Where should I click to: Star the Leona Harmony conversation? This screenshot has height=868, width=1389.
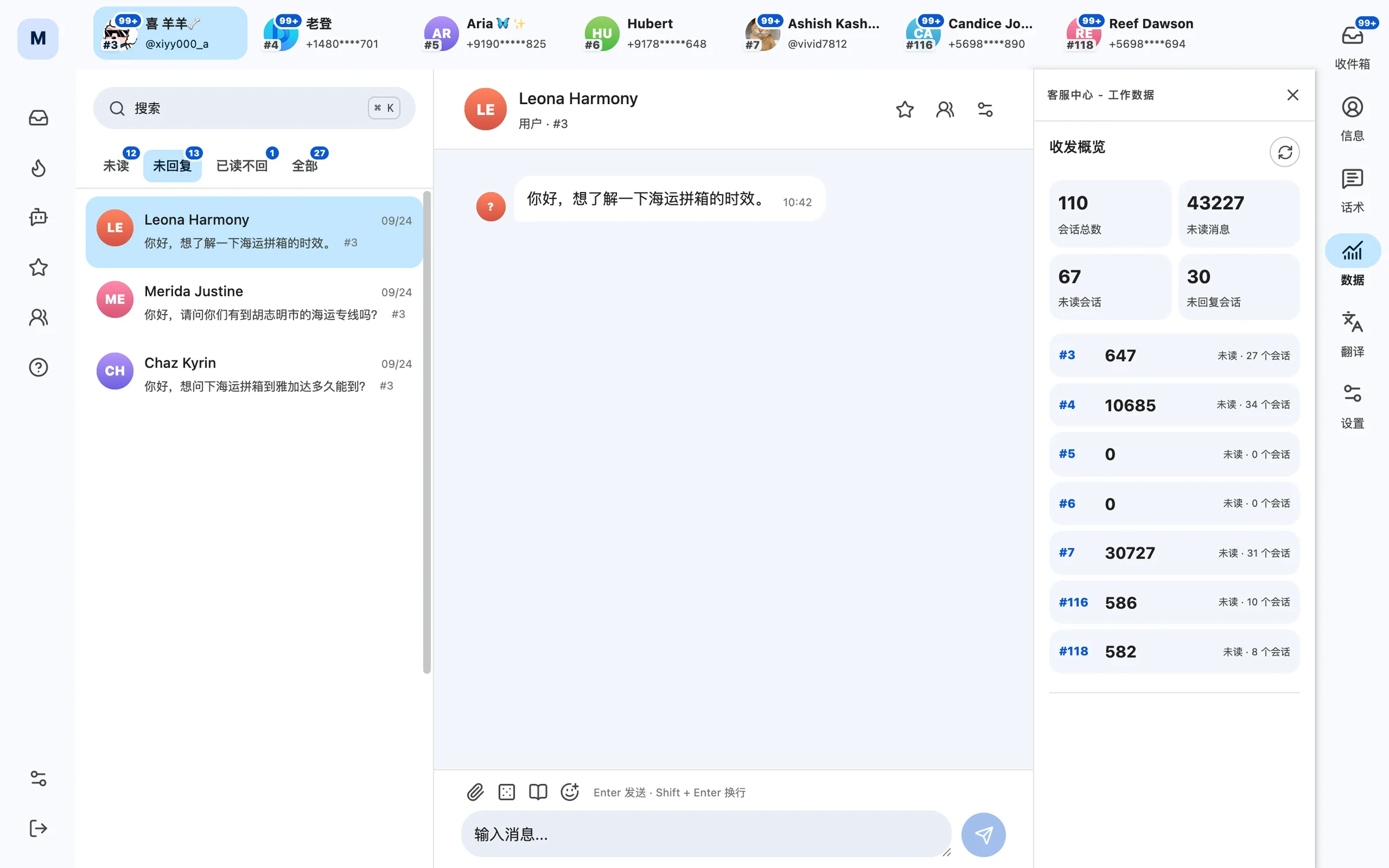(905, 109)
